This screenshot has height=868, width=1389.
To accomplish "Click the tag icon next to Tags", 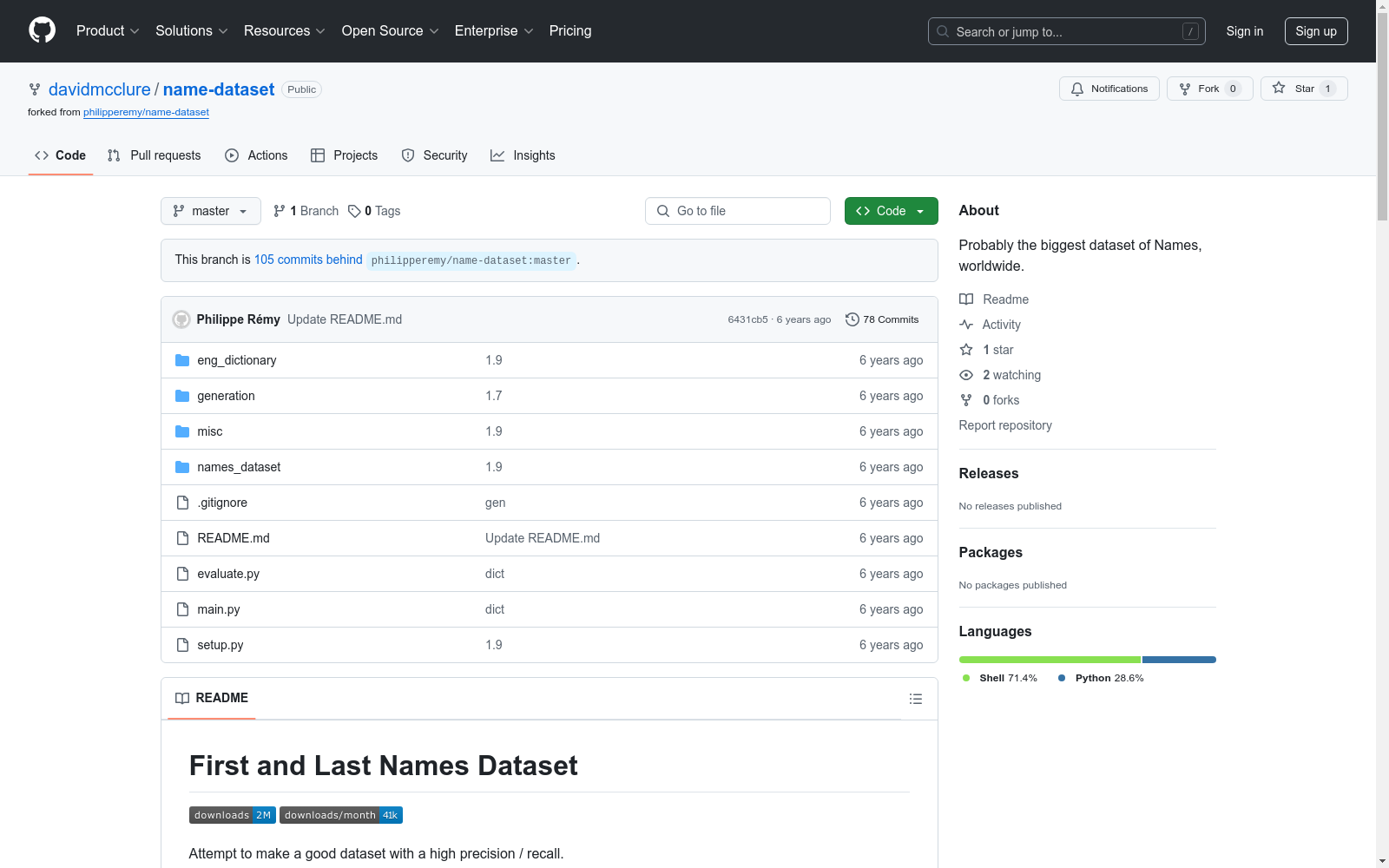I will tap(354, 211).
